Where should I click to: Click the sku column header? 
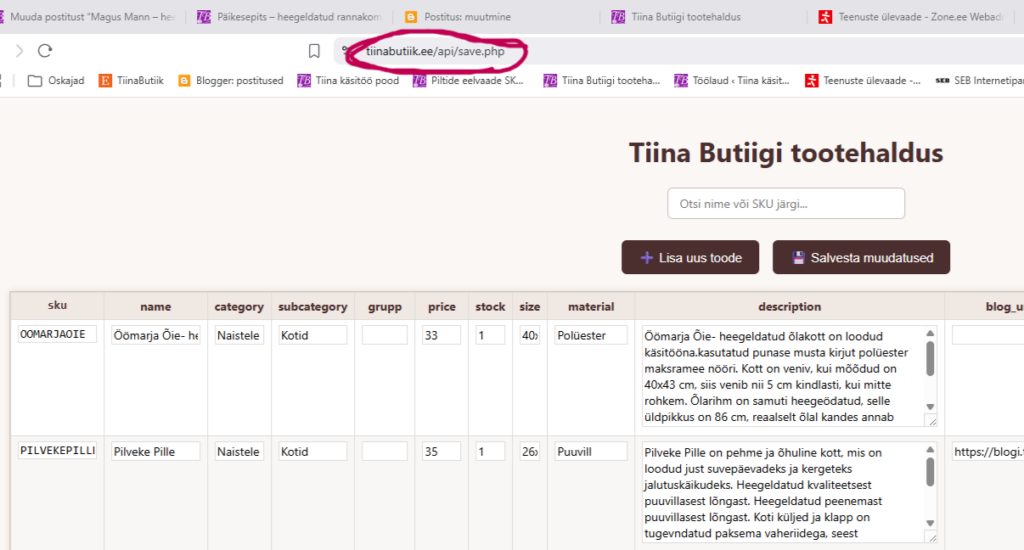(x=57, y=306)
